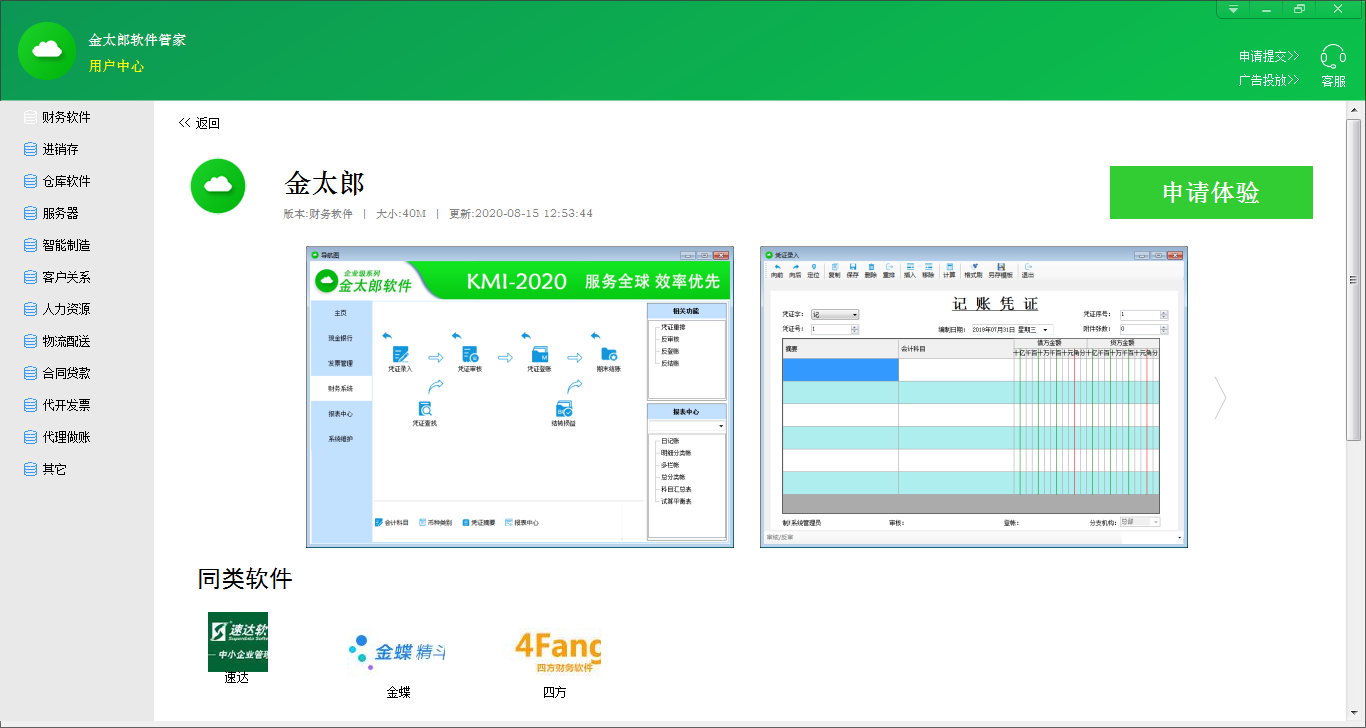1366x728 pixels.
Task: Click the 用户中心 link
Action: pos(116,66)
